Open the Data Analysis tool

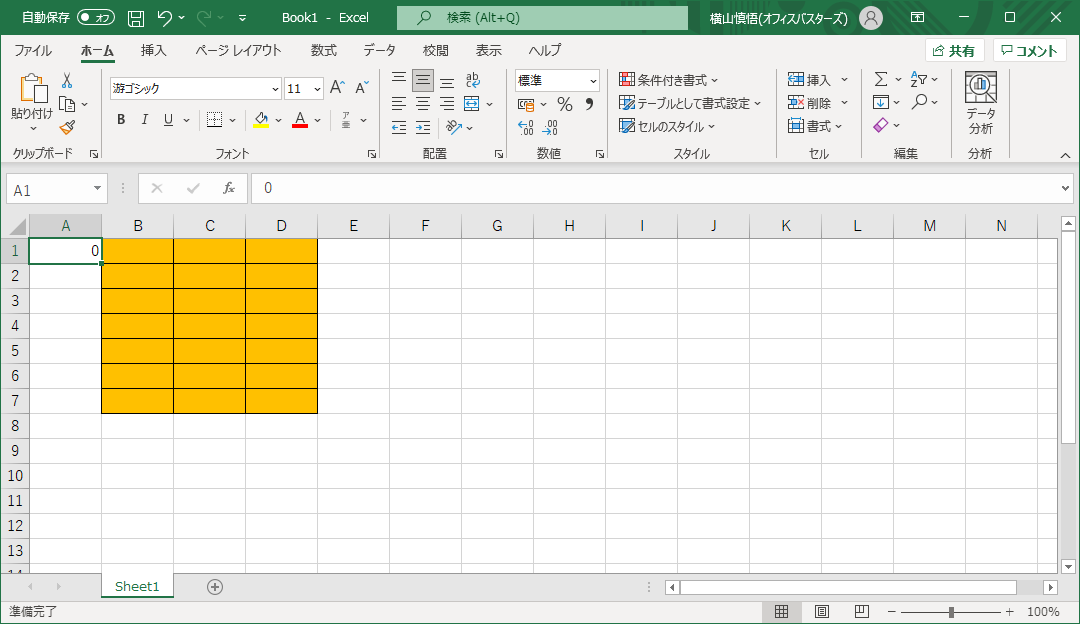pyautogui.click(x=980, y=104)
